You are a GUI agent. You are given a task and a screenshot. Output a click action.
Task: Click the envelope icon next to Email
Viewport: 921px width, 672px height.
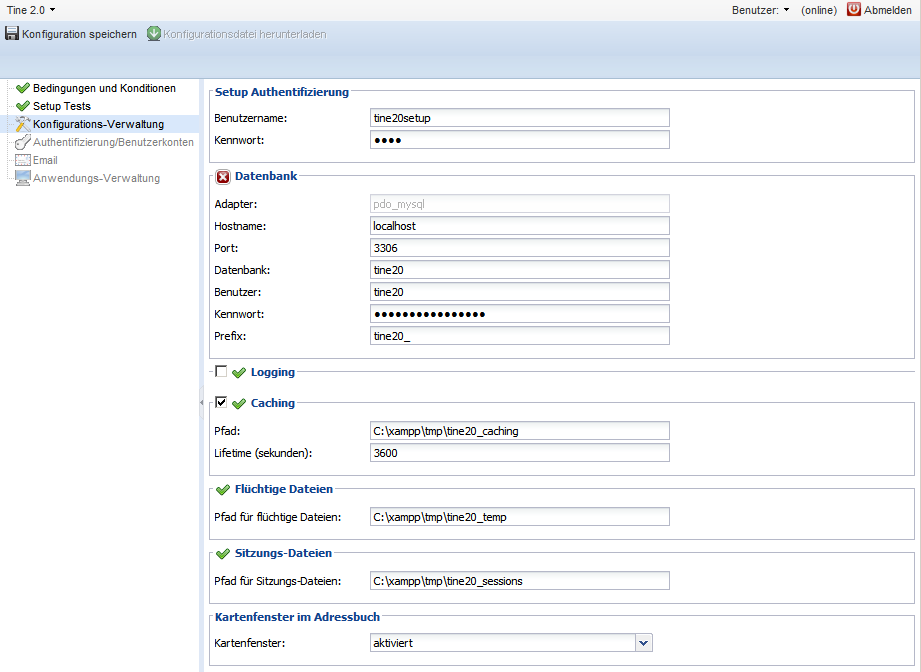click(23, 160)
